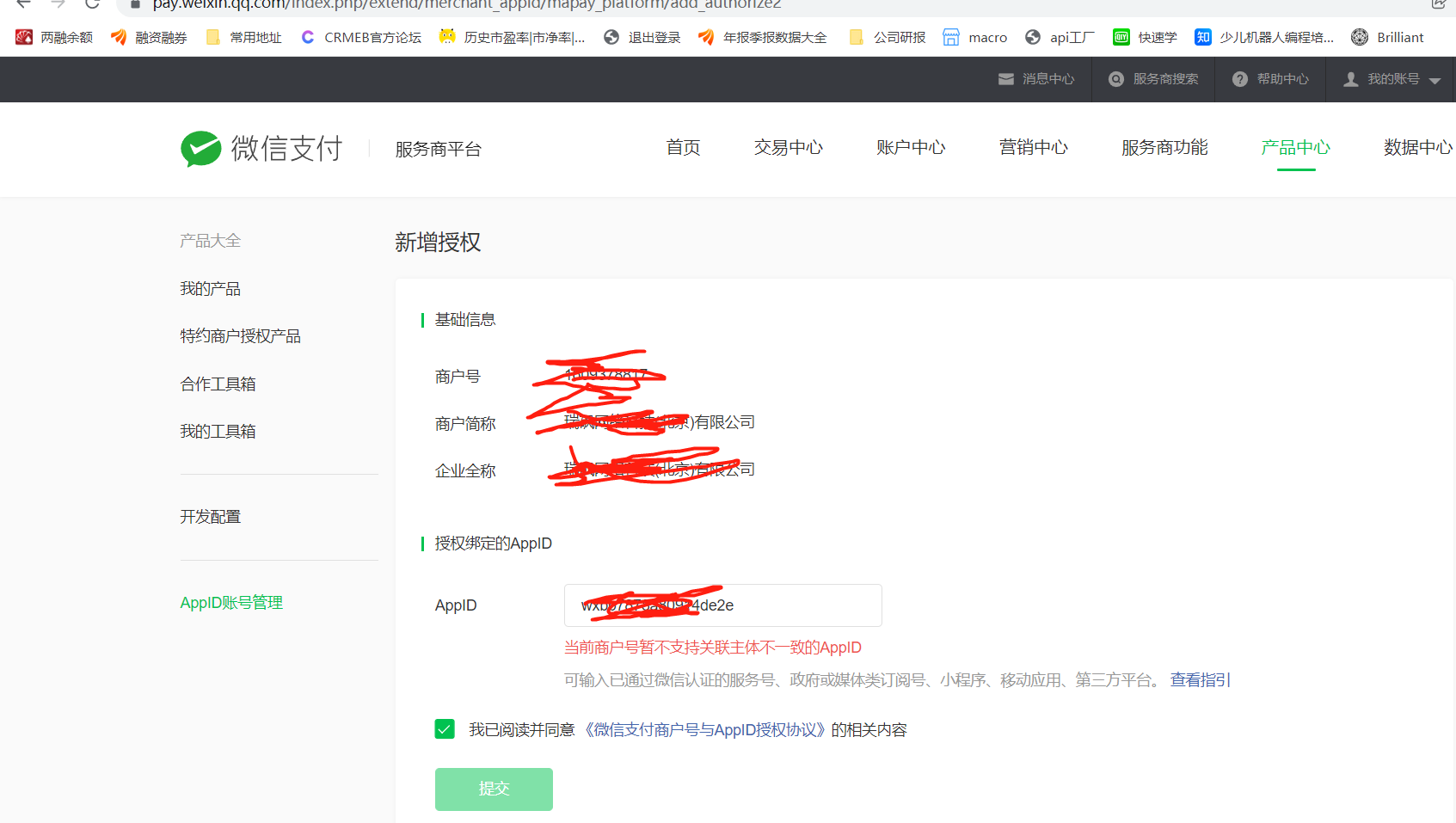Open the 退出登录 bookmark

(x=642, y=37)
